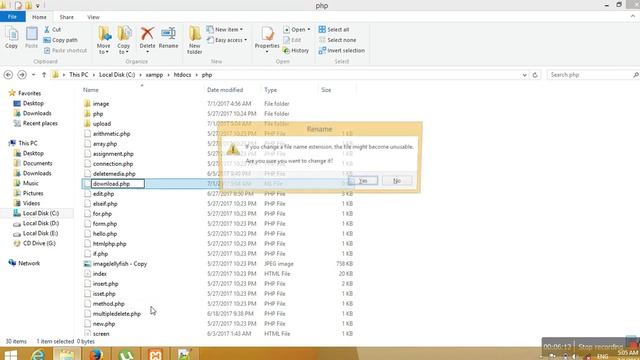The height and width of the screenshot is (360, 640).
Task: Switch to the Share ribbon tab
Action: (67, 17)
